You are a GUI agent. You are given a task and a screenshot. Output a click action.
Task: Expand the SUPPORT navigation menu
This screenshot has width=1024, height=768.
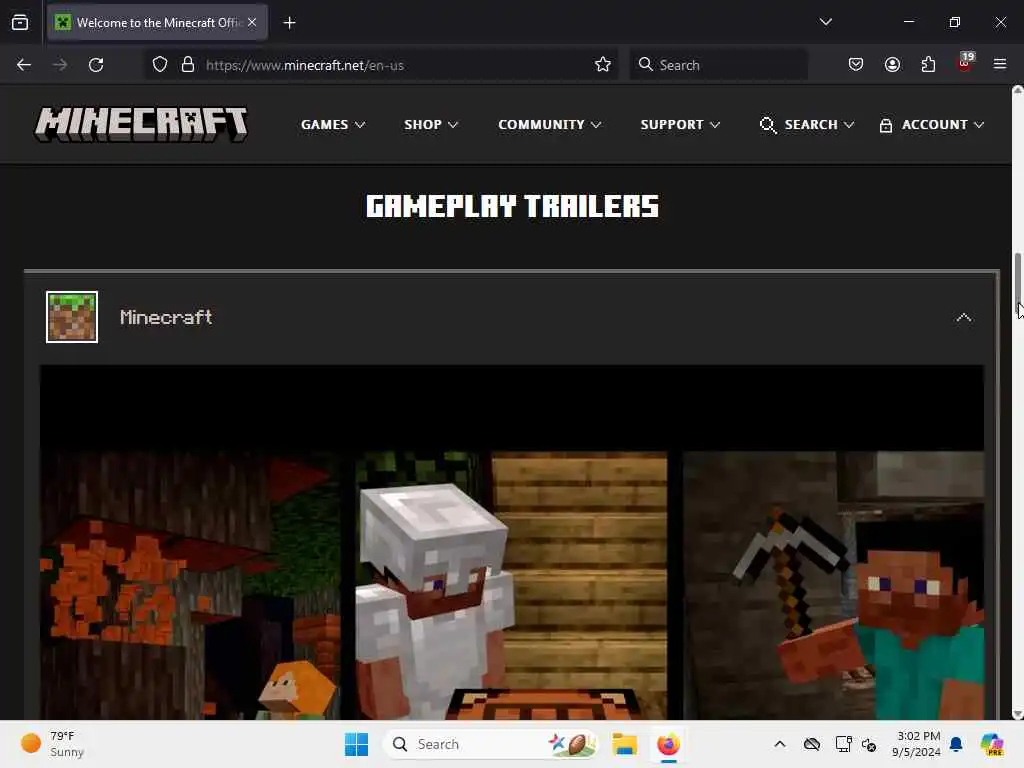pyautogui.click(x=680, y=124)
